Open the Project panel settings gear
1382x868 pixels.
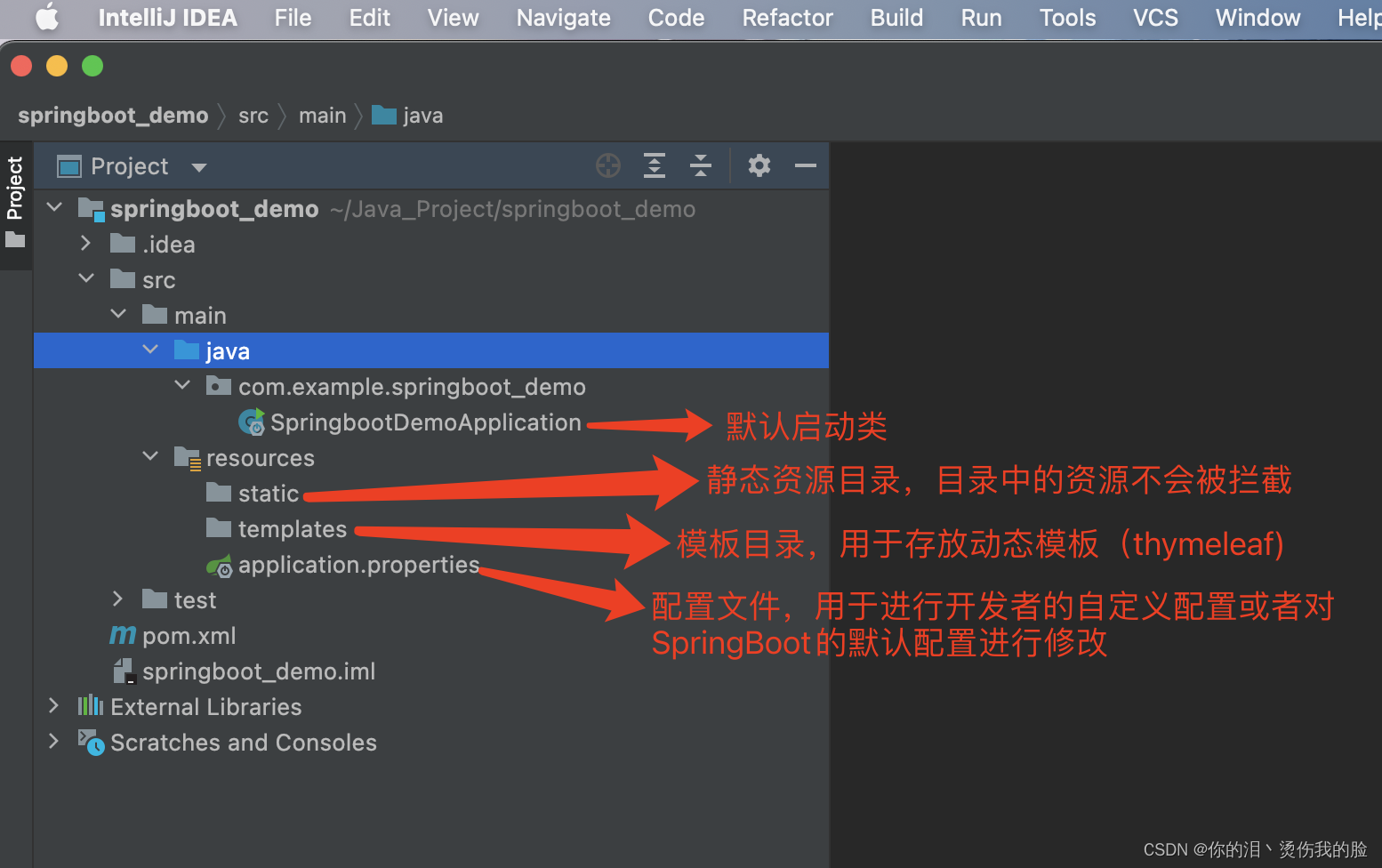759,165
